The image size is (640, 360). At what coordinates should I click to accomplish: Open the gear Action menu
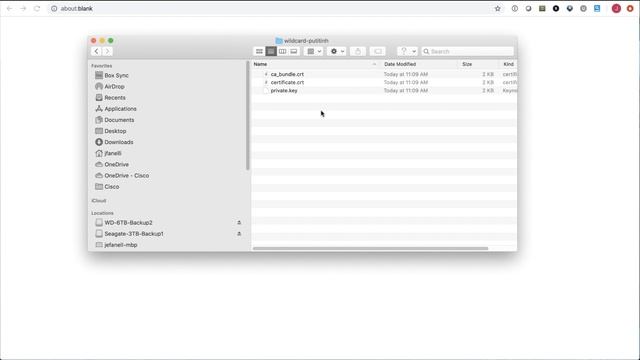click(337, 51)
